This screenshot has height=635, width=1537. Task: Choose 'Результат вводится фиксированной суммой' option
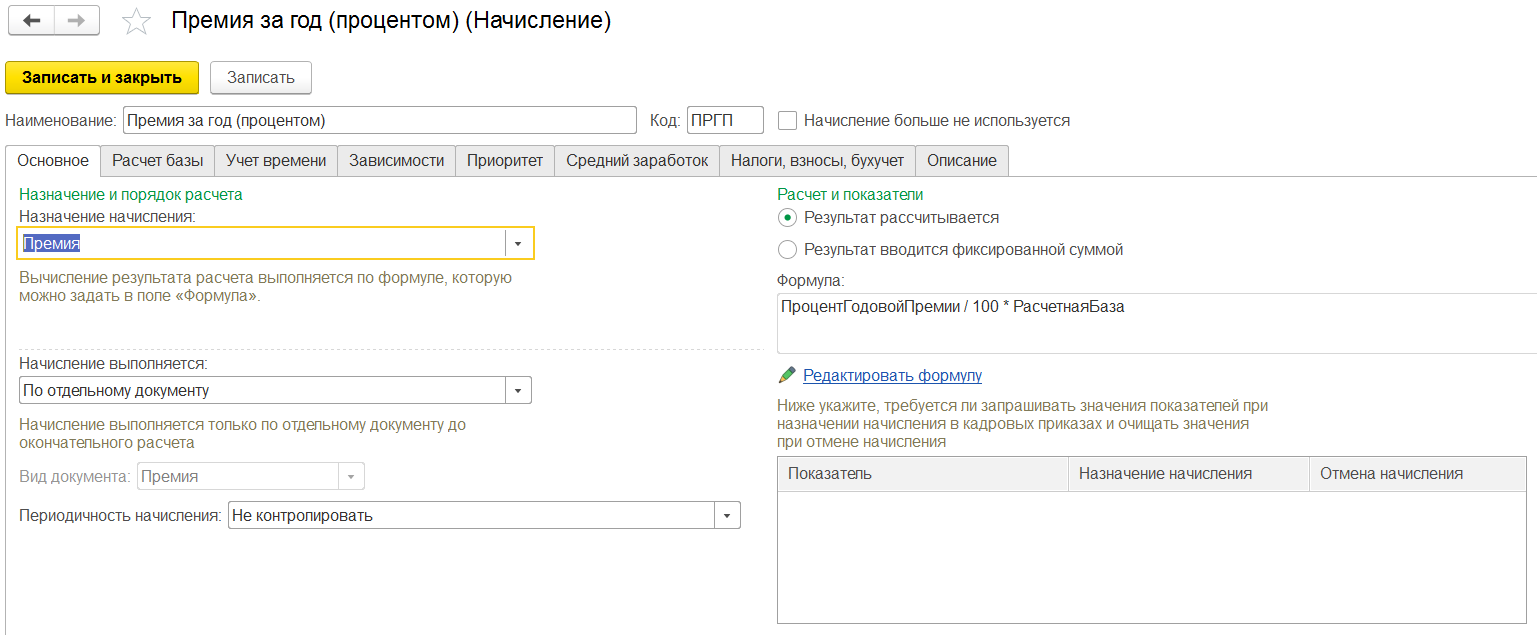pyautogui.click(x=788, y=250)
